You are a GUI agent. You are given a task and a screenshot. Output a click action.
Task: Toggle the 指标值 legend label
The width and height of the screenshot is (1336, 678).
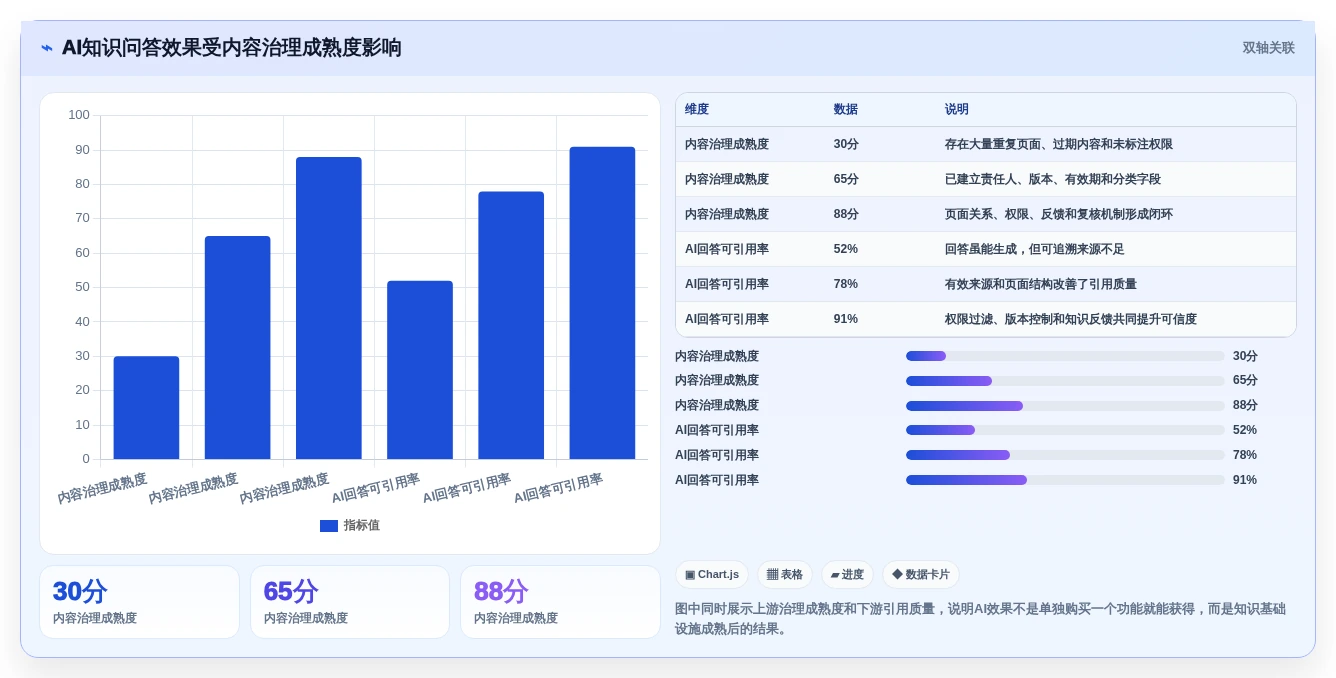pos(362,526)
